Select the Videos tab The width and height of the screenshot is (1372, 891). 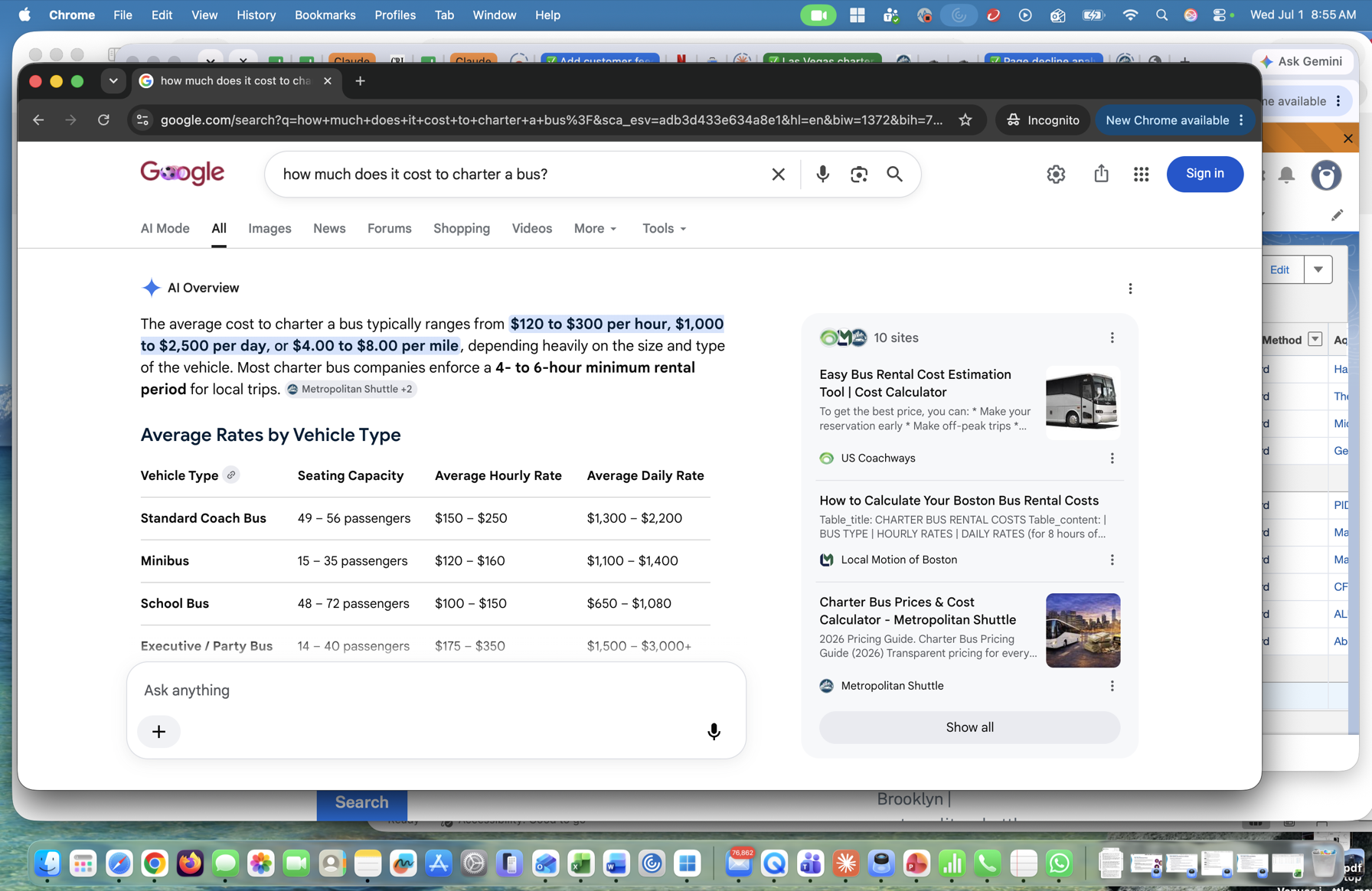[x=532, y=229]
